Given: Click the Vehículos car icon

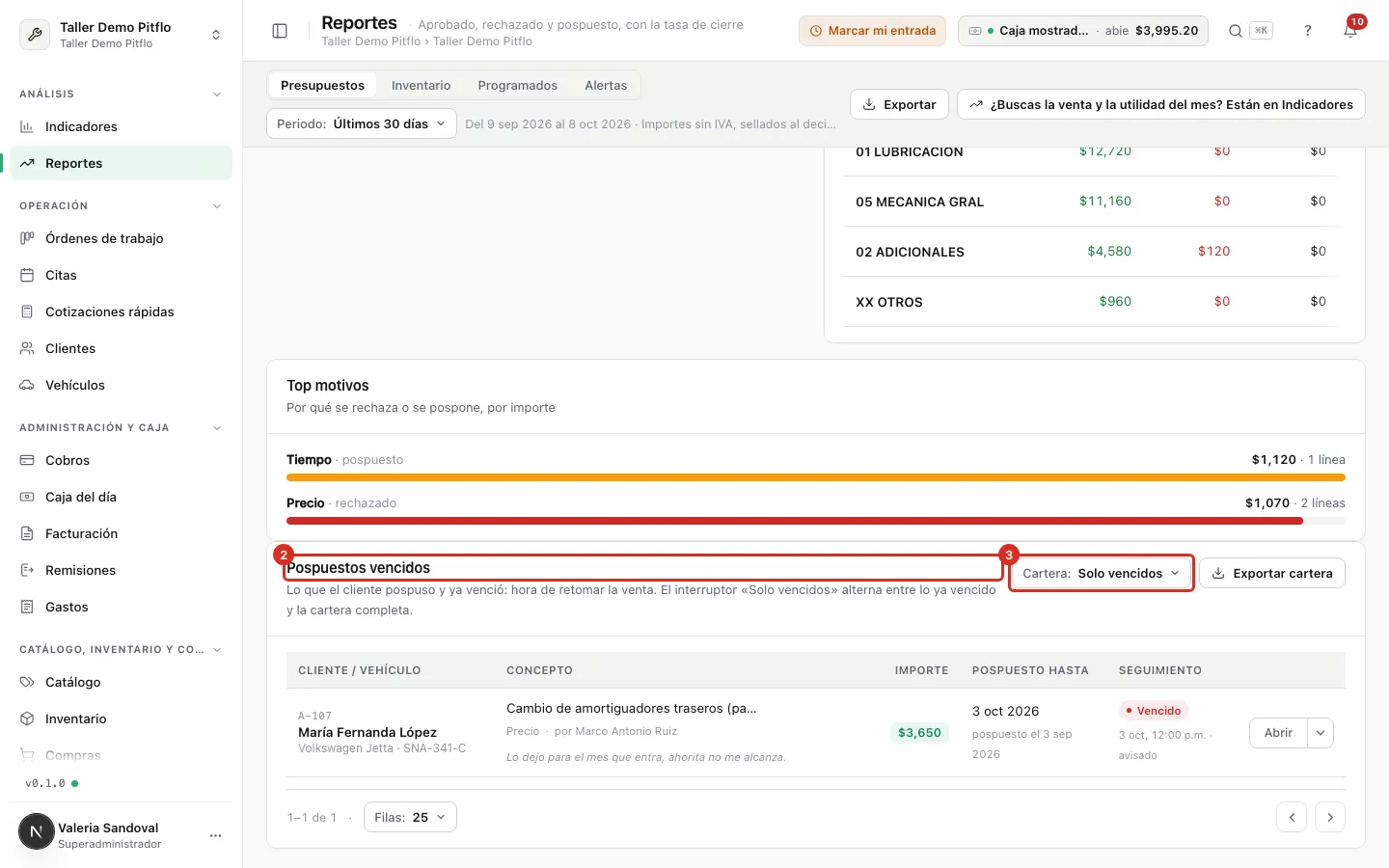Looking at the screenshot, I should [27, 385].
